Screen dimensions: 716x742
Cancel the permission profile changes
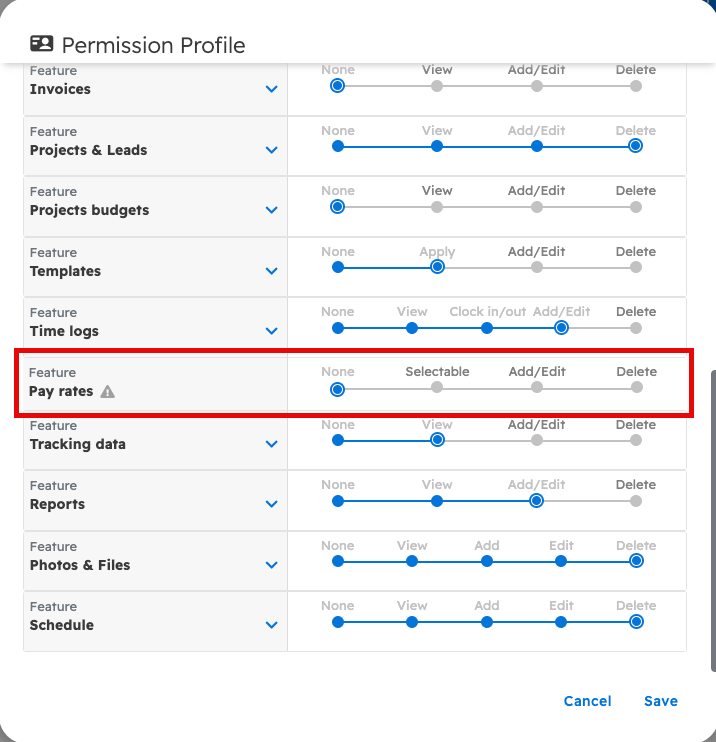point(587,701)
